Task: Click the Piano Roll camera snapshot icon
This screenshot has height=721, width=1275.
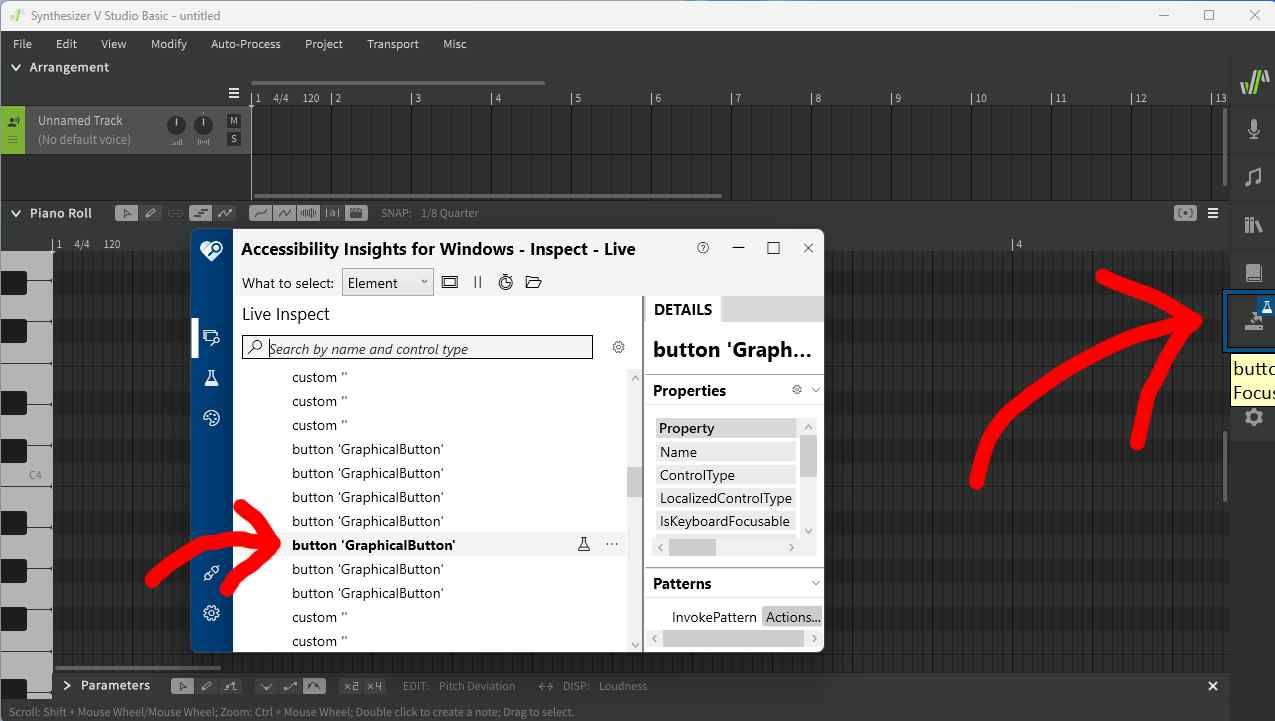Action: (x=1185, y=213)
